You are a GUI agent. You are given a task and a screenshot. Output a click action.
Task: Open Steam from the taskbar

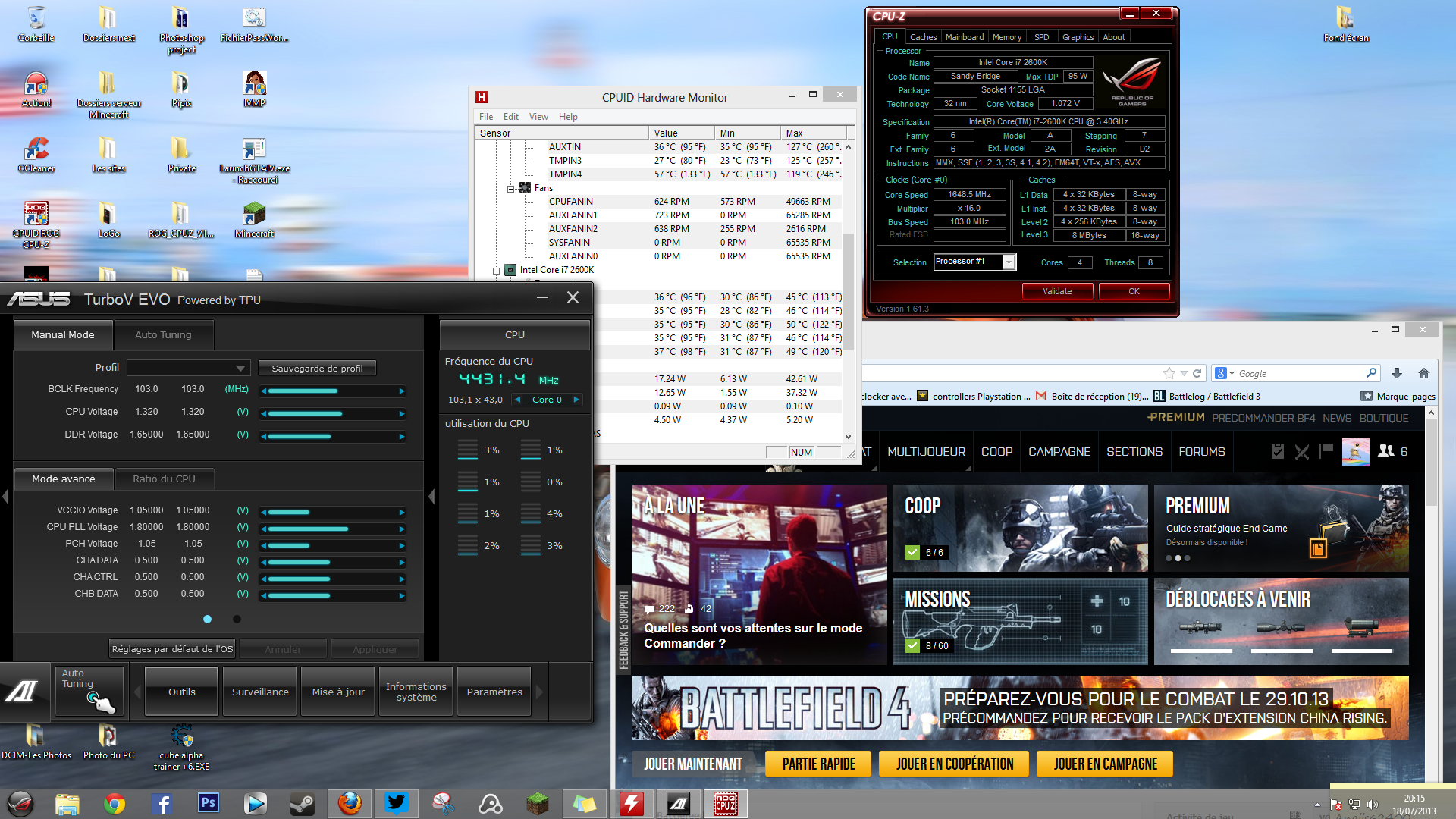(303, 804)
